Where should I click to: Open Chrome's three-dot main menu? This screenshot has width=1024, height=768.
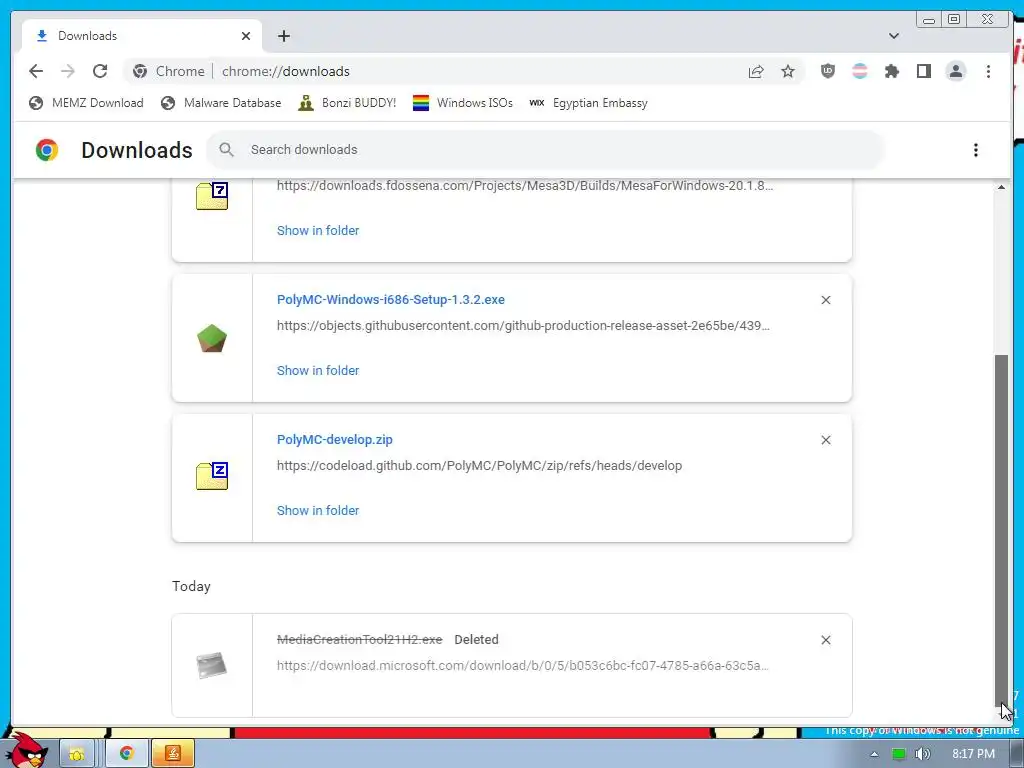click(x=988, y=71)
